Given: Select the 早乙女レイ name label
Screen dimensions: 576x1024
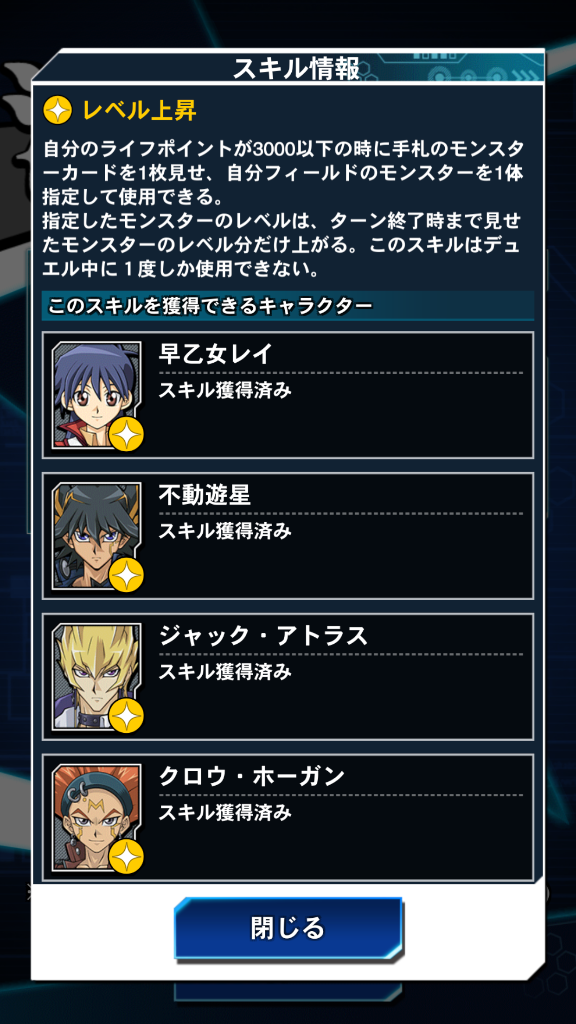Looking at the screenshot, I should [215, 355].
